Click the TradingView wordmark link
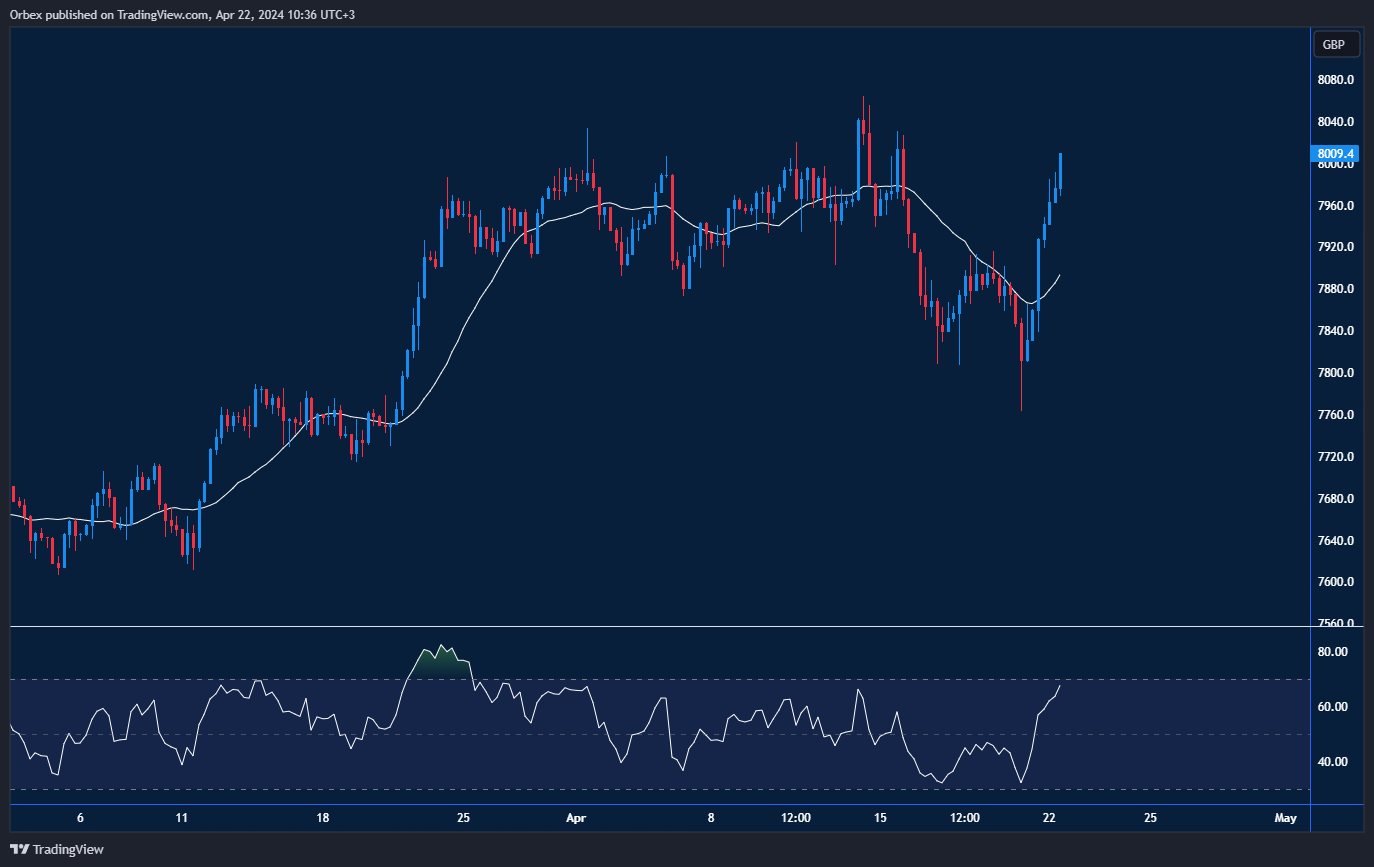This screenshot has height=867, width=1374. pyautogui.click(x=68, y=849)
